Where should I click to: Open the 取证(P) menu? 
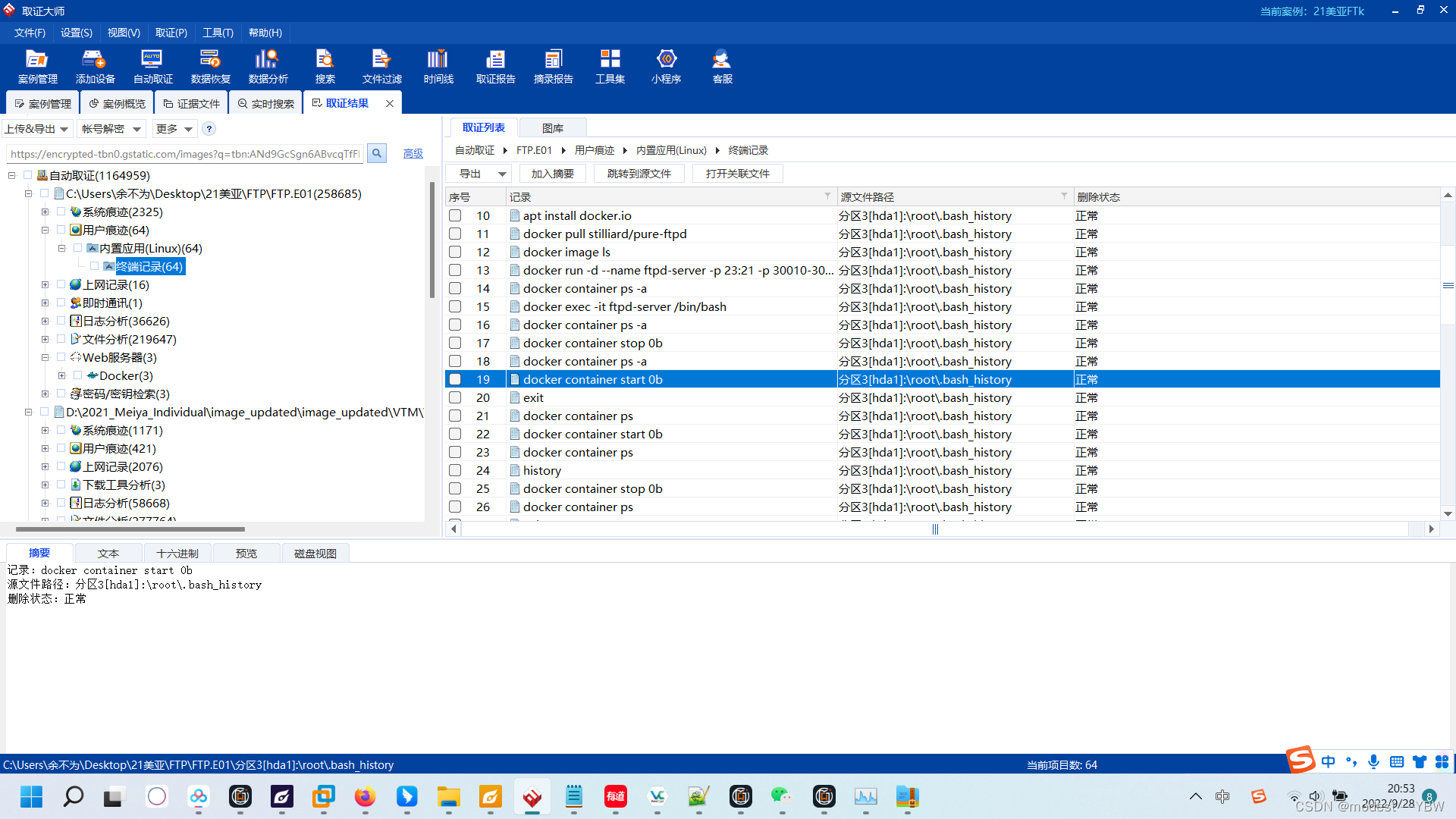171,33
